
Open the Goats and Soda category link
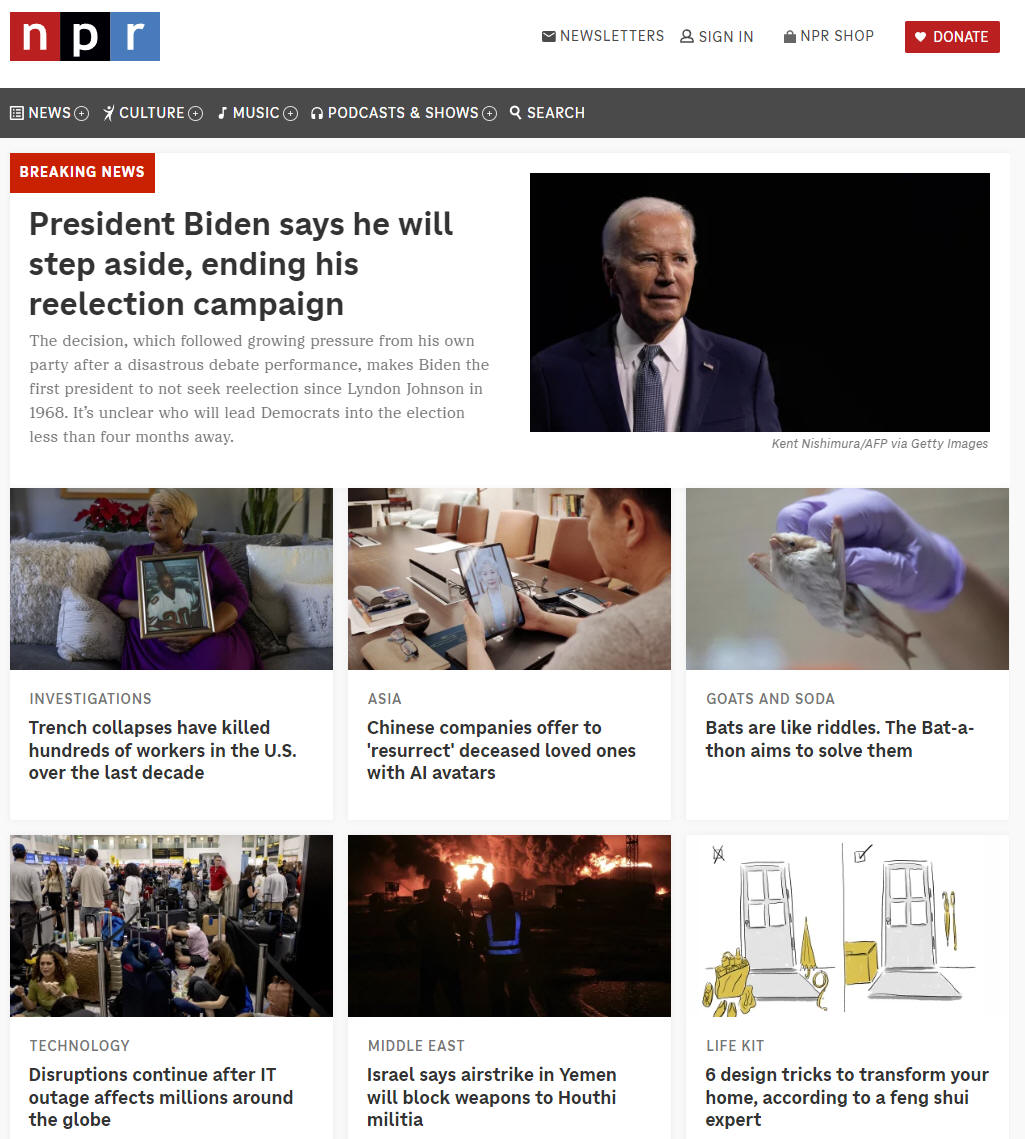770,699
